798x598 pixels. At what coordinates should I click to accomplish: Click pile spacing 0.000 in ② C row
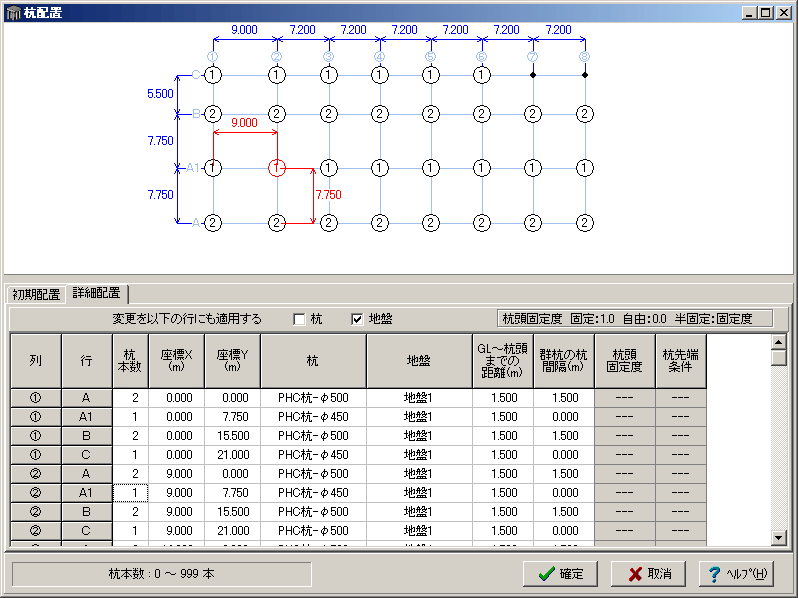pyautogui.click(x=564, y=531)
